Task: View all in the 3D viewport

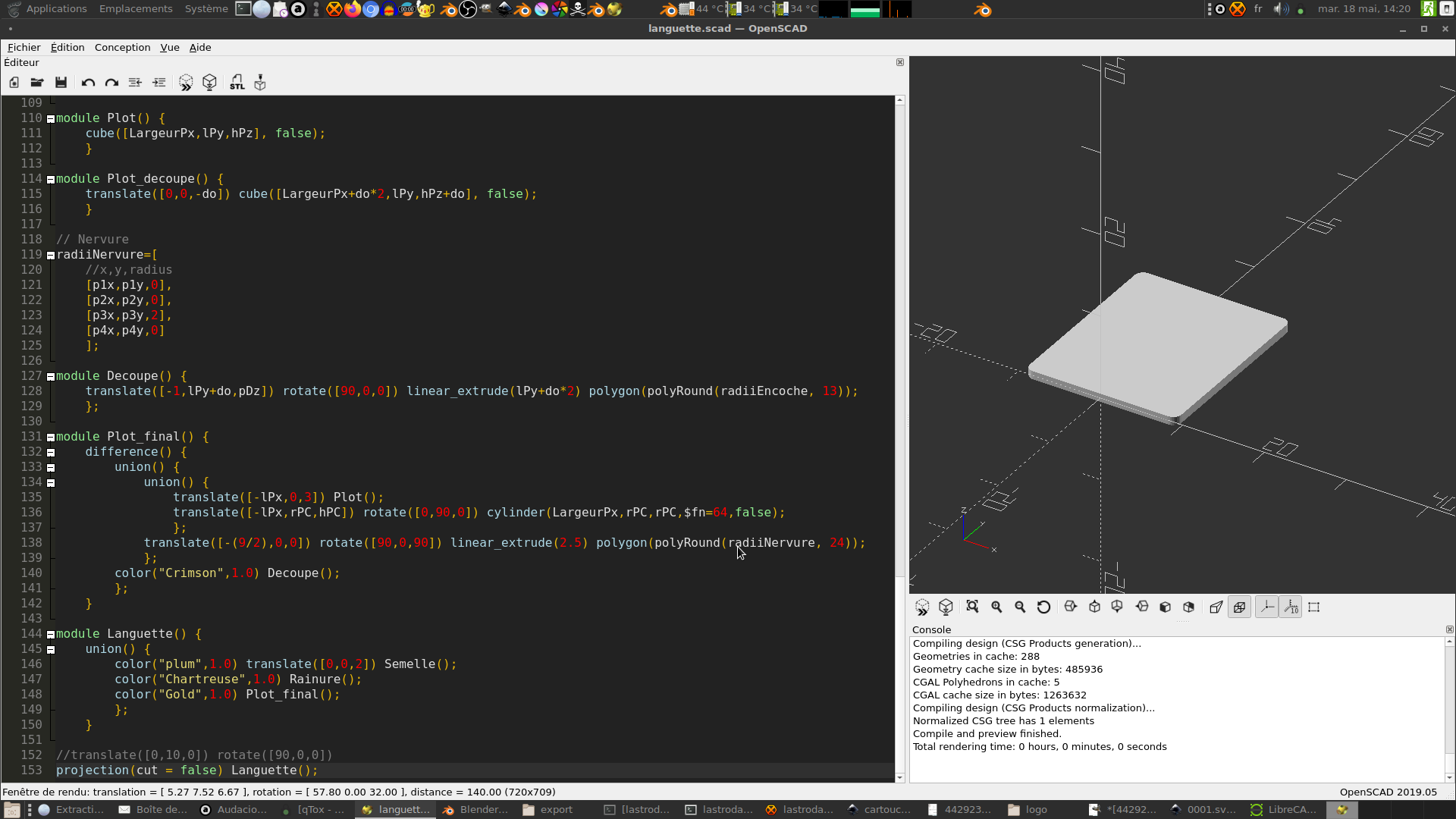Action: [972, 607]
